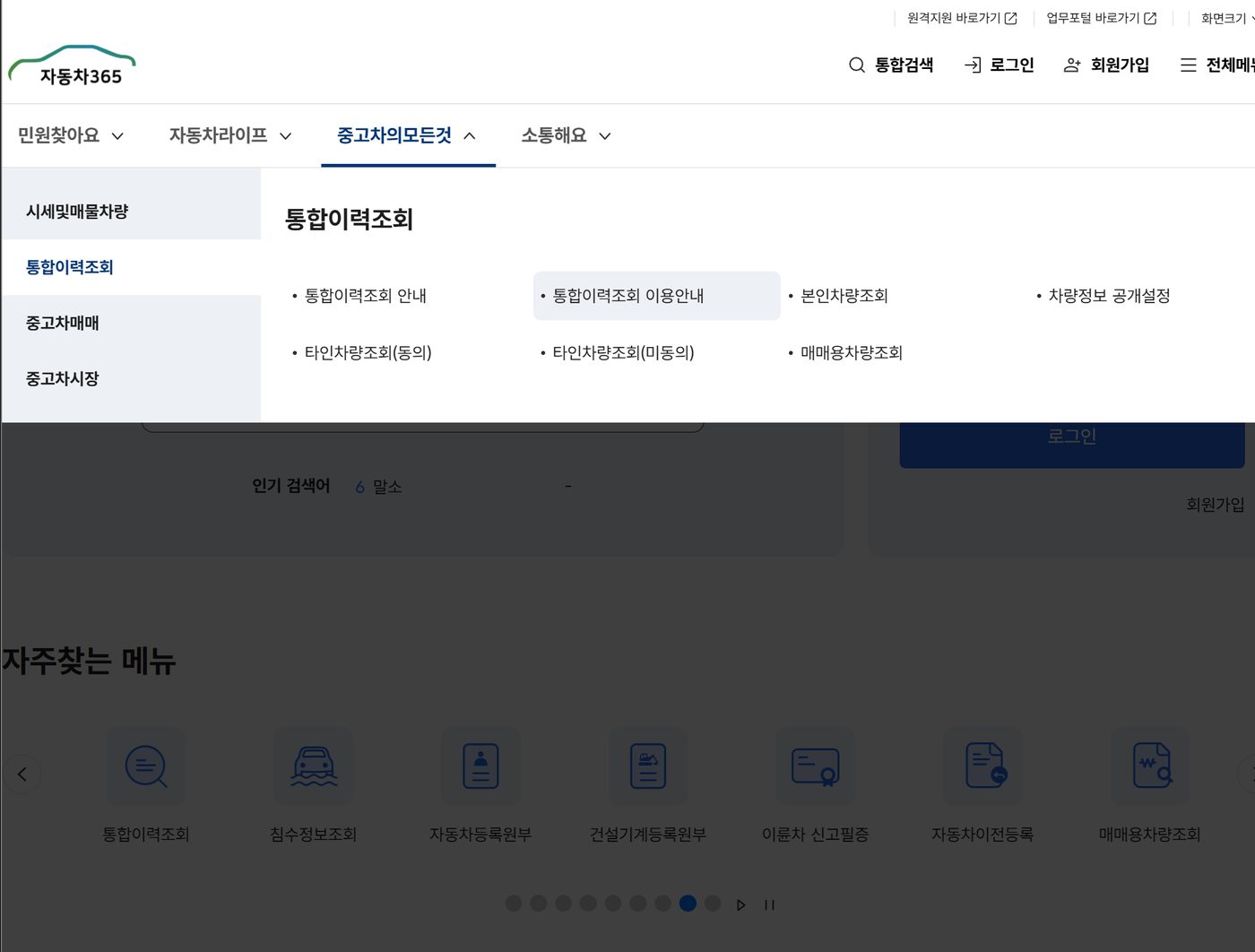This screenshot has height=952, width=1255.
Task: Click the 통합이력조회 magnifier document icon
Action: tap(146, 766)
